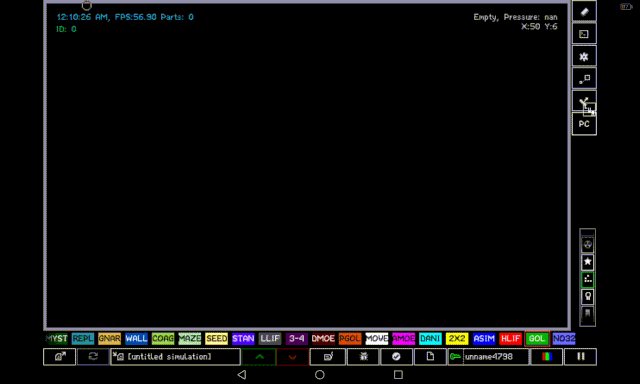
Task: Open the radioactive elements category
Action: point(587,245)
